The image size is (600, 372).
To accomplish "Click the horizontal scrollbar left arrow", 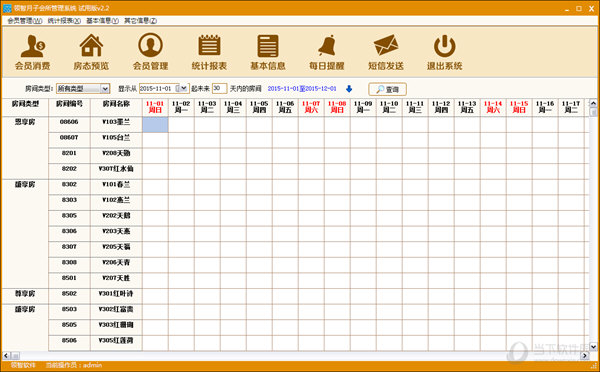I will [x=6, y=356].
